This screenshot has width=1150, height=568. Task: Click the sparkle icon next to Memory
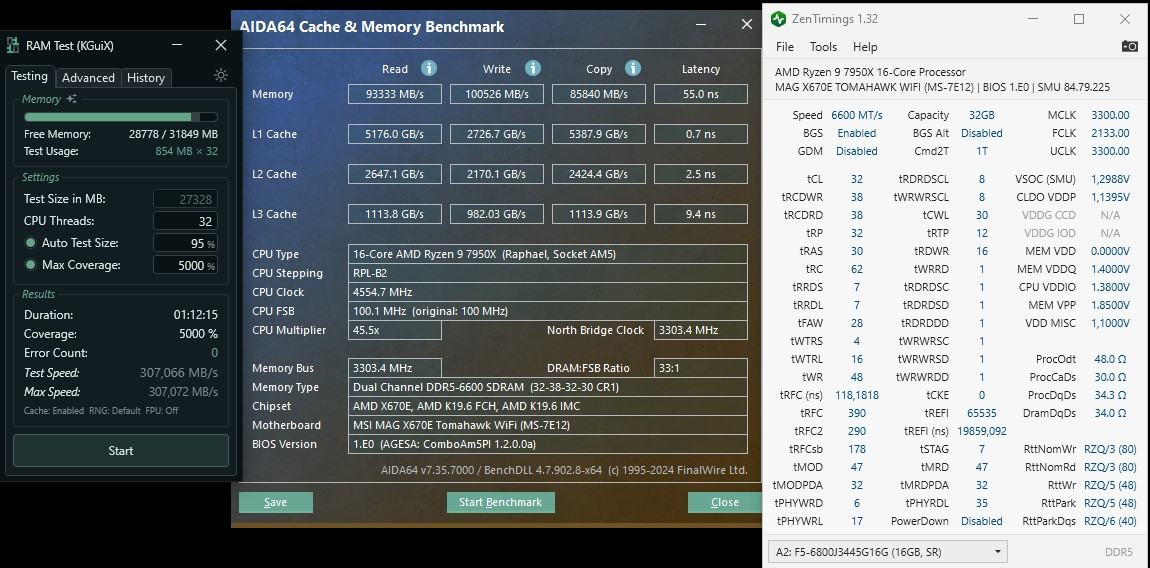(x=71, y=98)
